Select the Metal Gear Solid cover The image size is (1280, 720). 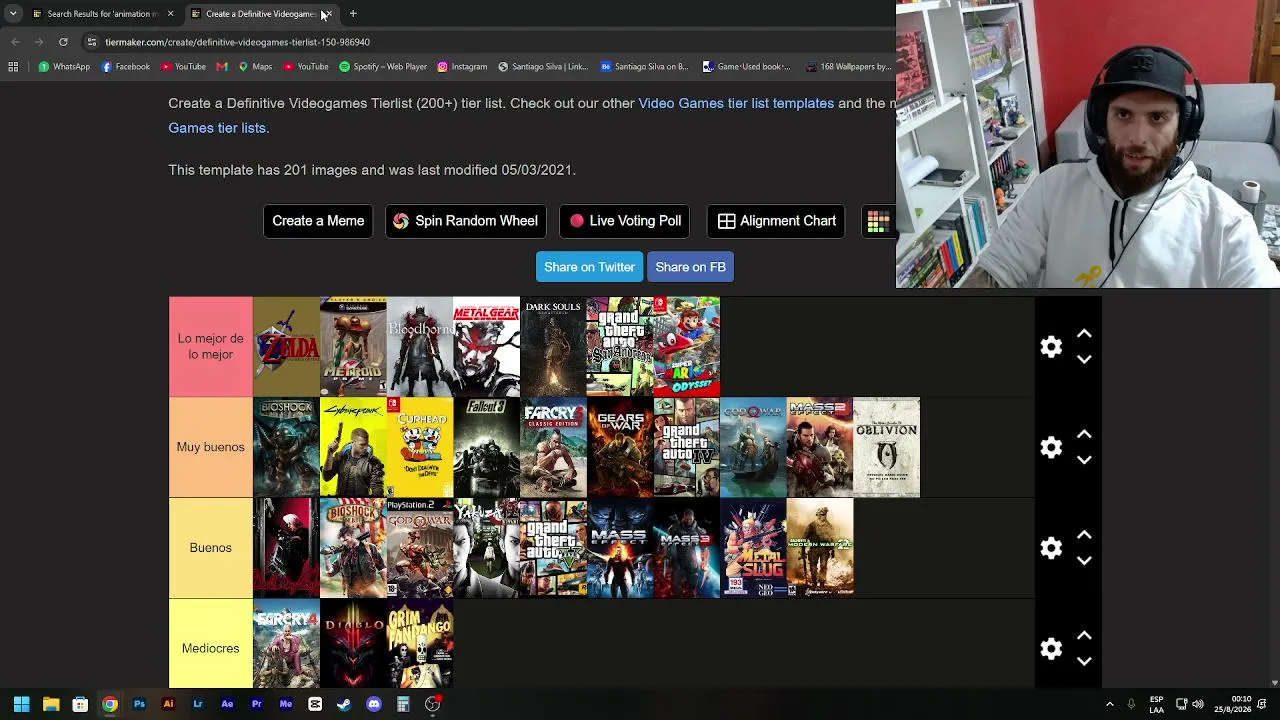tap(486, 347)
